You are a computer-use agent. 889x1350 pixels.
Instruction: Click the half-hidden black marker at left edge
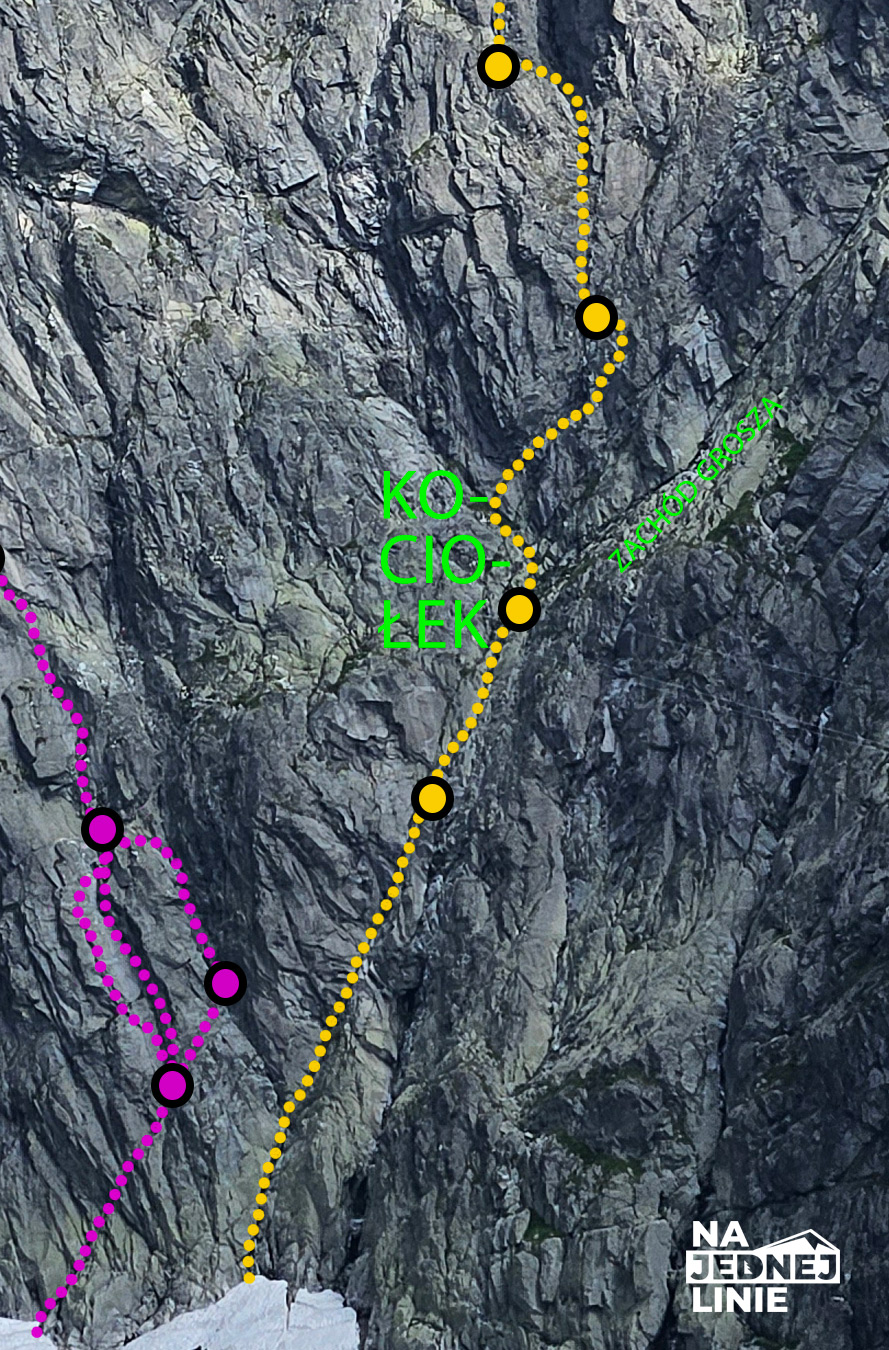[1, 558]
